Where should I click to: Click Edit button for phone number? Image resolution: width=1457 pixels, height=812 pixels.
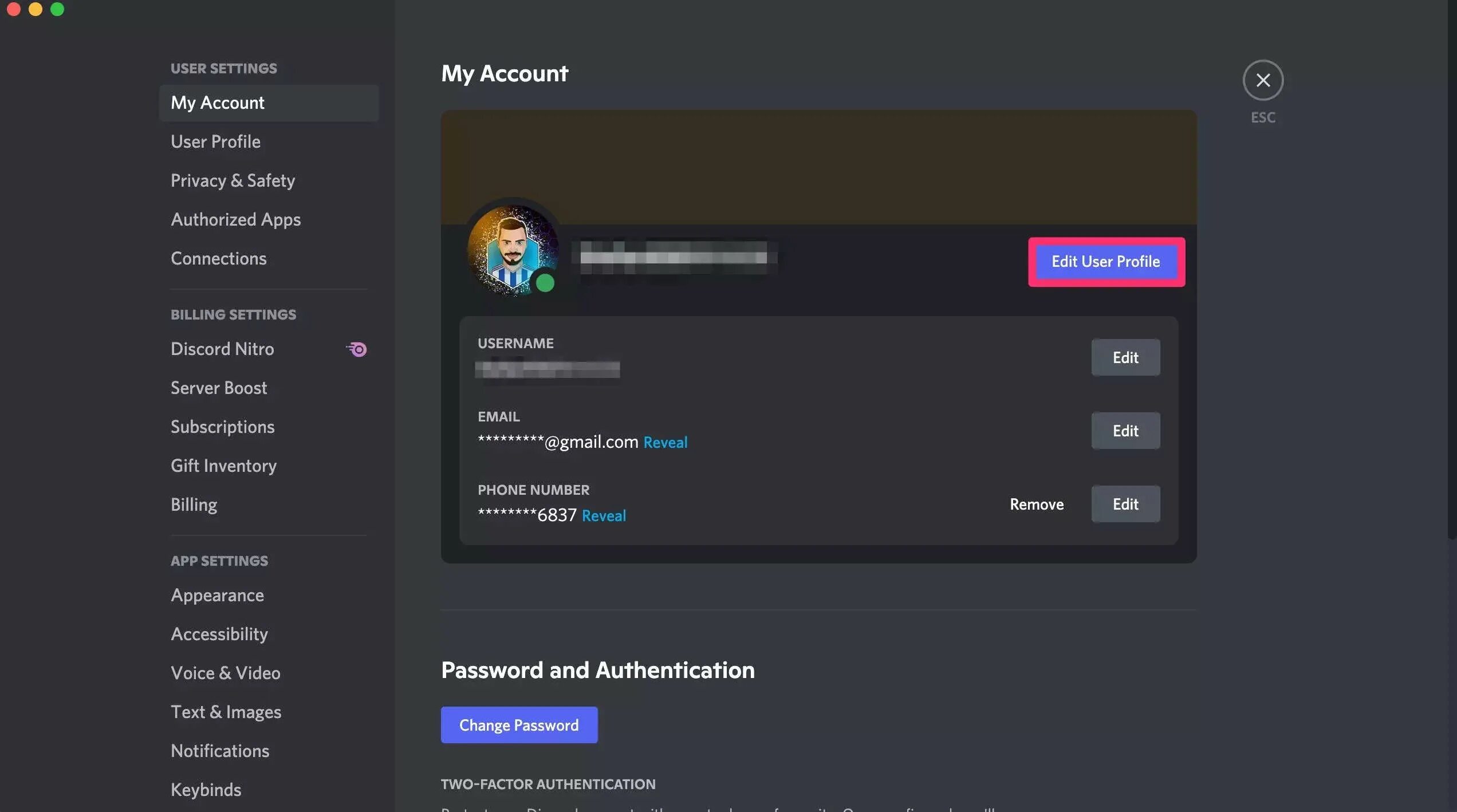(1125, 504)
